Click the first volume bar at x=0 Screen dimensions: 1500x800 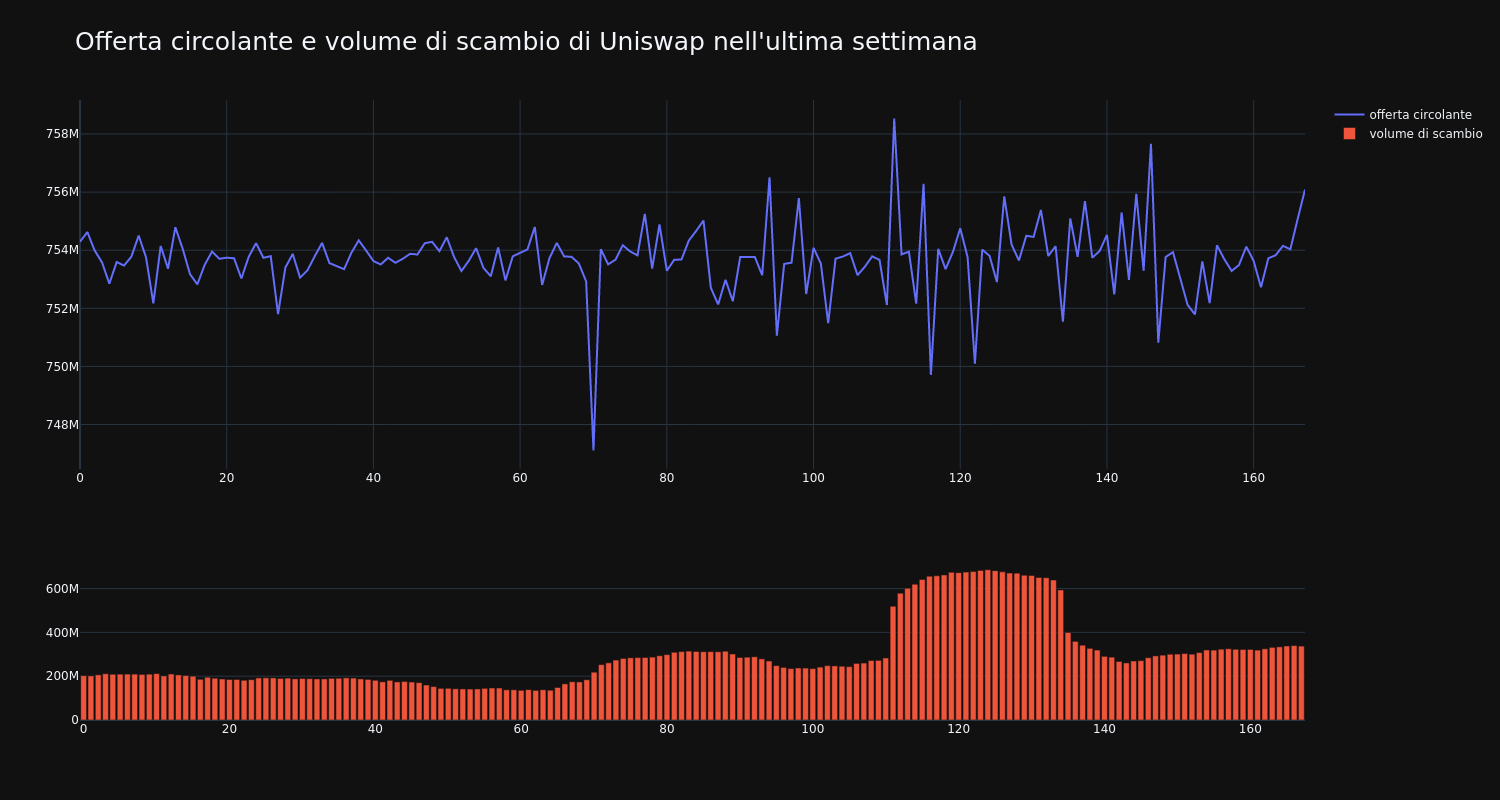(83, 698)
